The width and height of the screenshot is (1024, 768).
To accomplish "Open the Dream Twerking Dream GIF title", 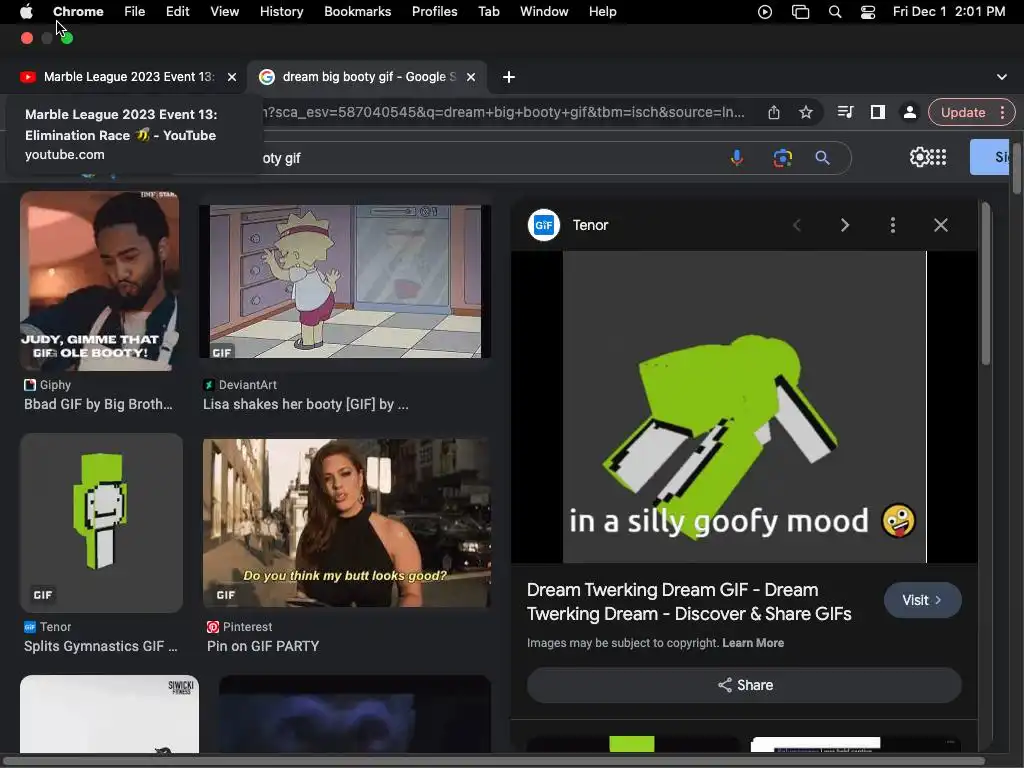I will tap(689, 601).
